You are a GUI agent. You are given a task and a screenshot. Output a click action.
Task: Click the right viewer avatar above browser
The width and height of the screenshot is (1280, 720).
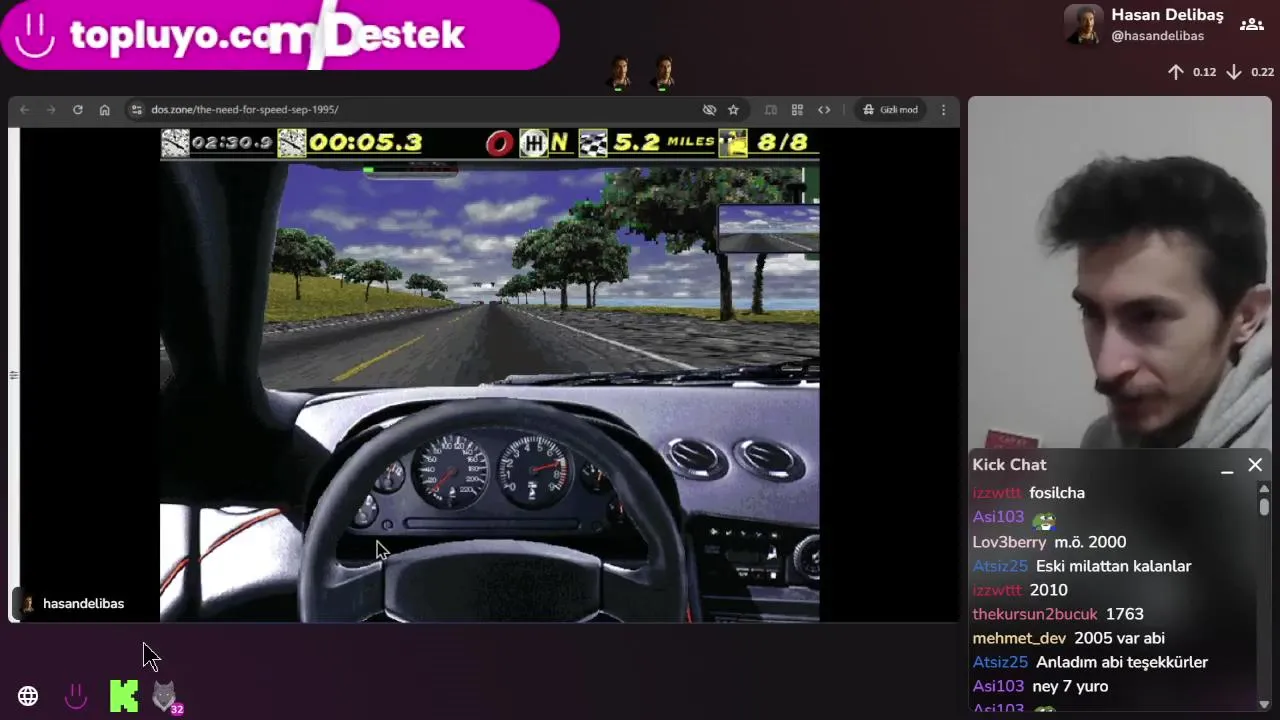point(663,72)
